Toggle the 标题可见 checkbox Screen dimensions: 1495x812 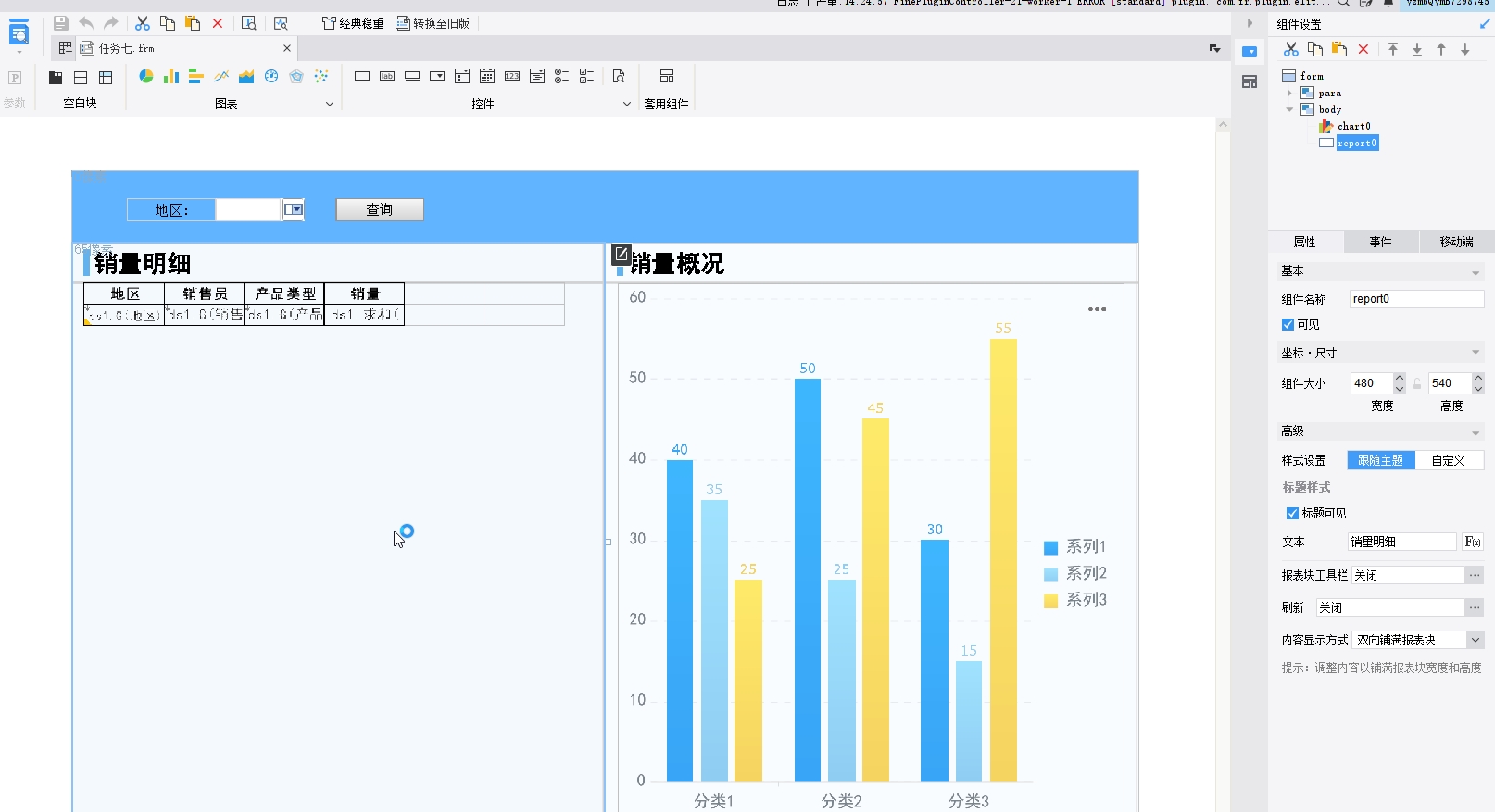pos(1292,513)
